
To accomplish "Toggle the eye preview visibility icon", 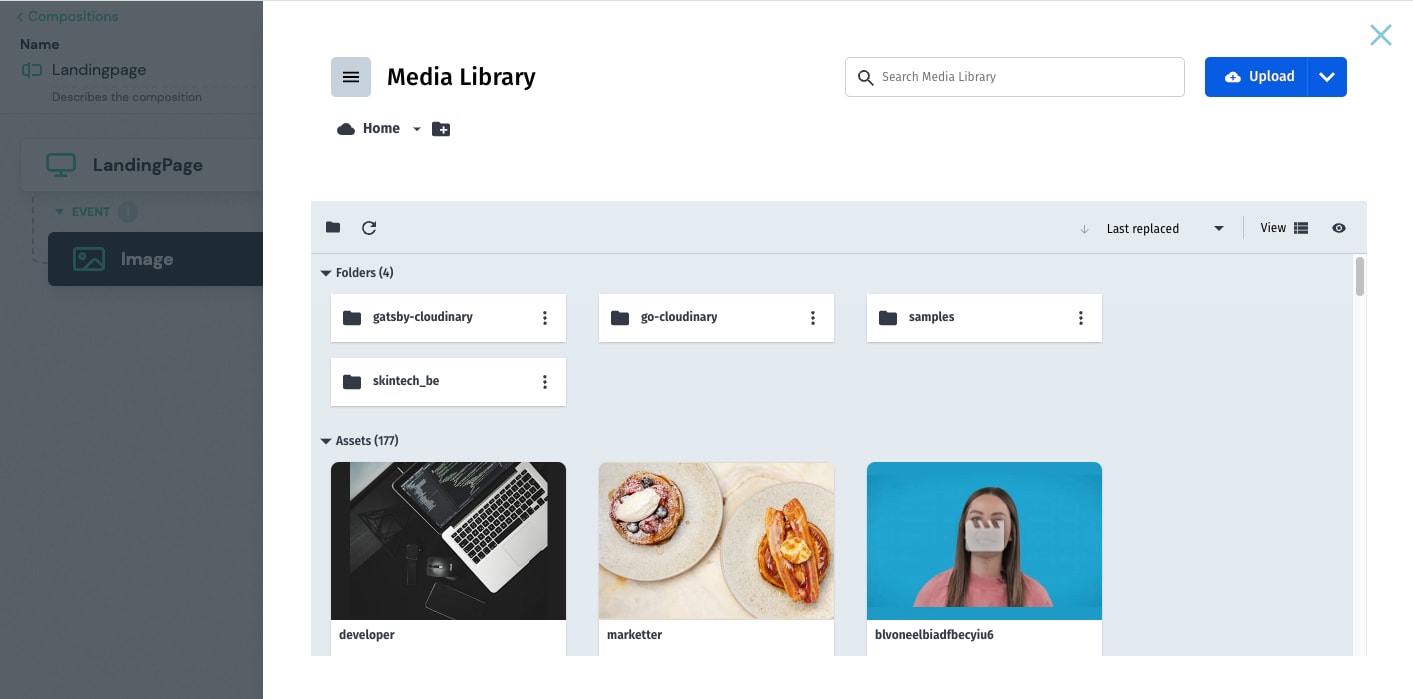I will click(1339, 228).
